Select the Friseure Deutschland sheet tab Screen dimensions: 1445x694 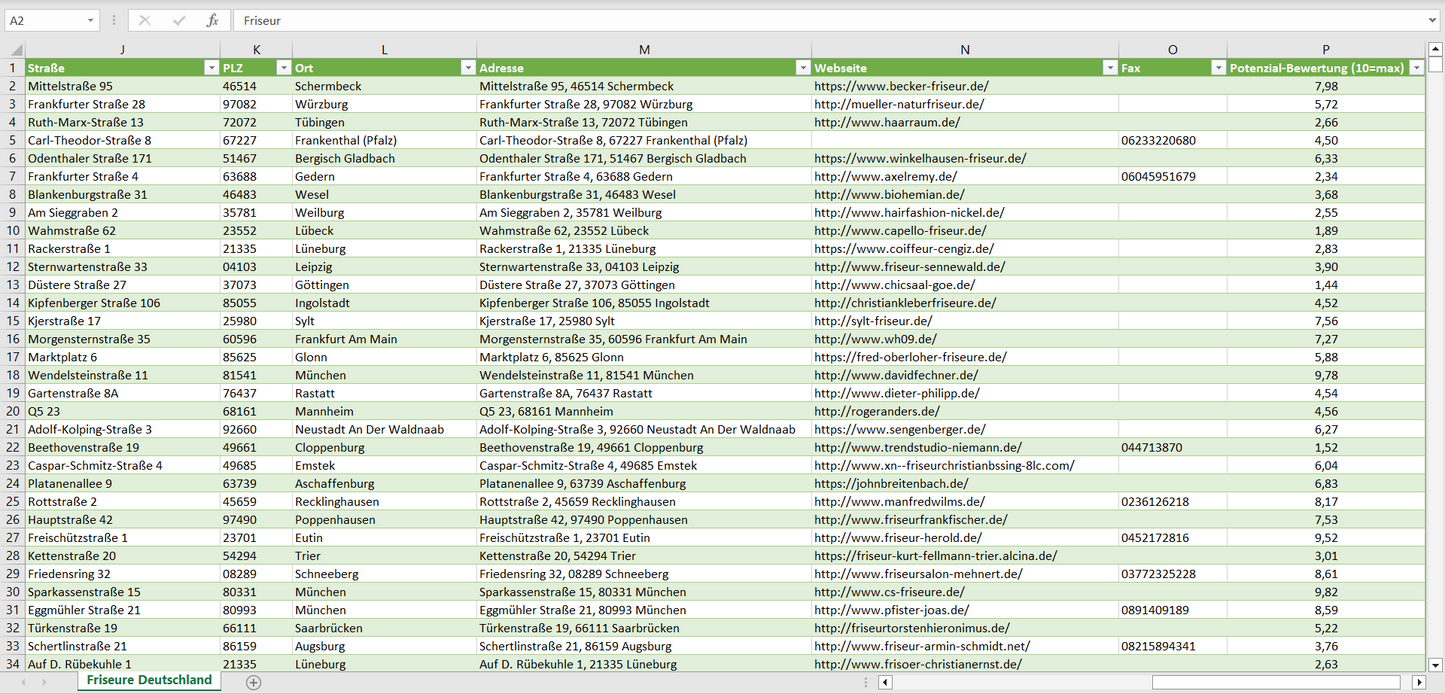point(149,680)
